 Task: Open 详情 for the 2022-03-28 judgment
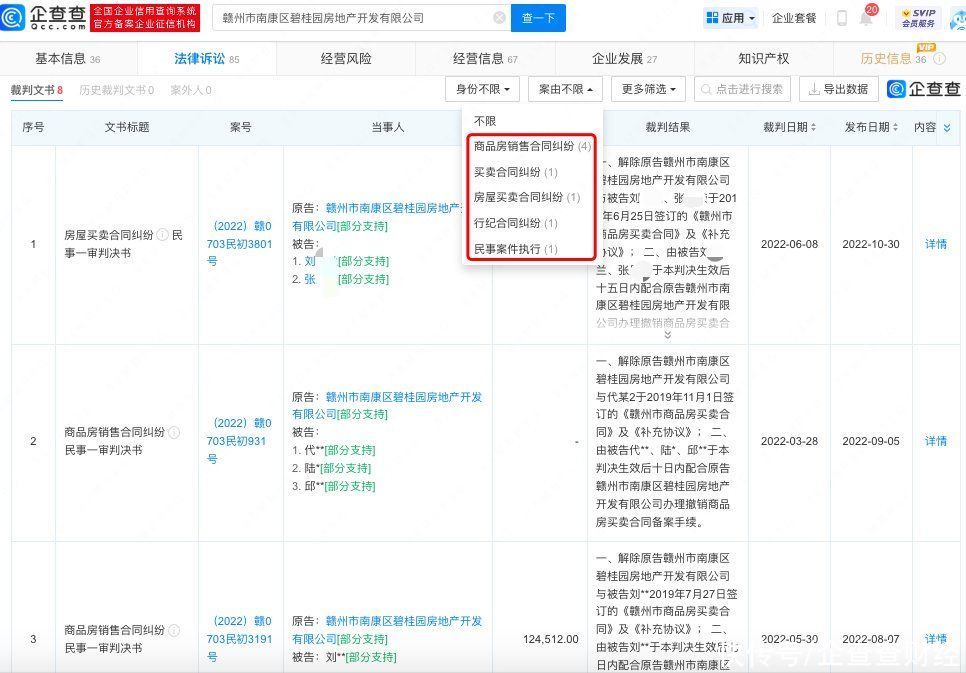click(x=935, y=441)
